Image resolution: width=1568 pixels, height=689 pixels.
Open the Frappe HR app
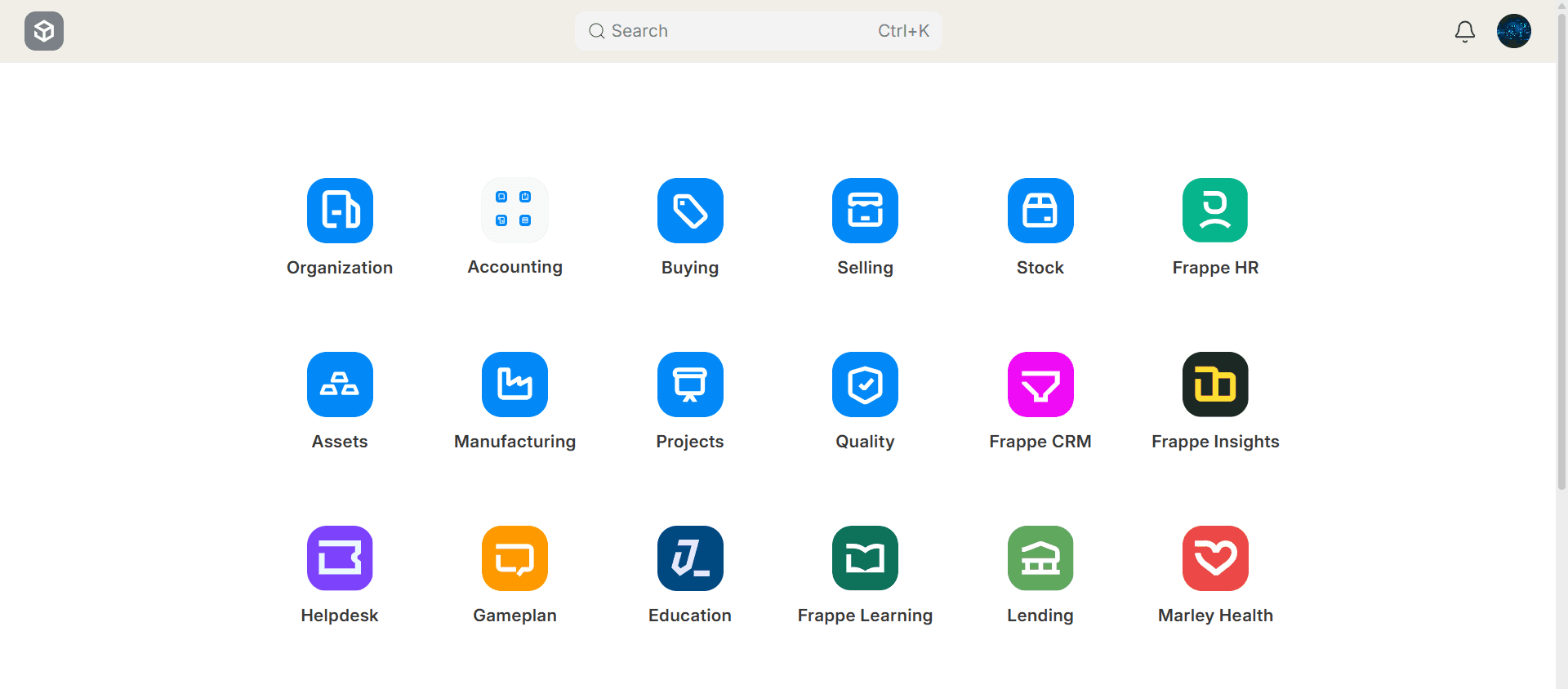(x=1215, y=211)
